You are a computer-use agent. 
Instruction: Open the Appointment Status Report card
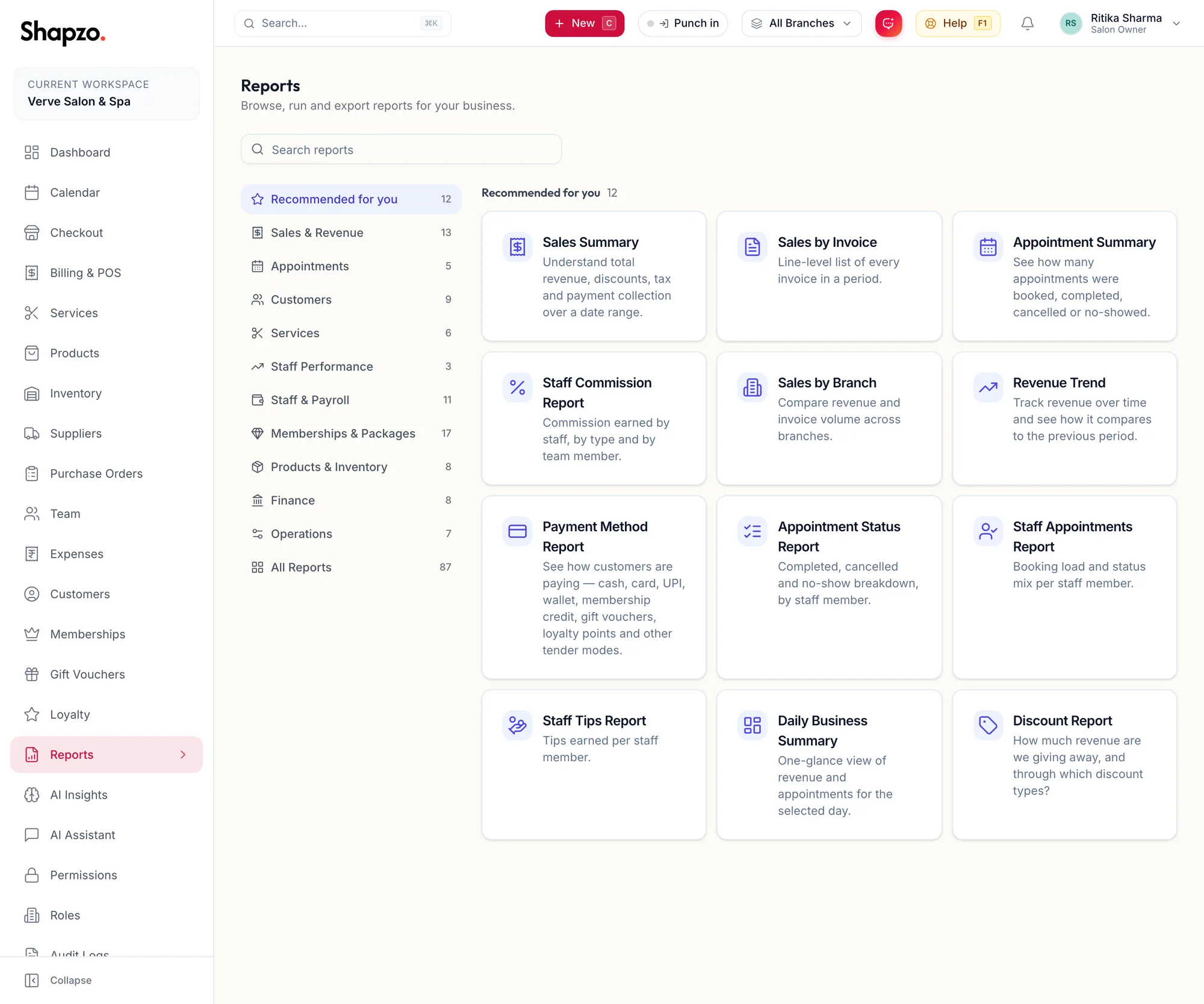pyautogui.click(x=829, y=587)
